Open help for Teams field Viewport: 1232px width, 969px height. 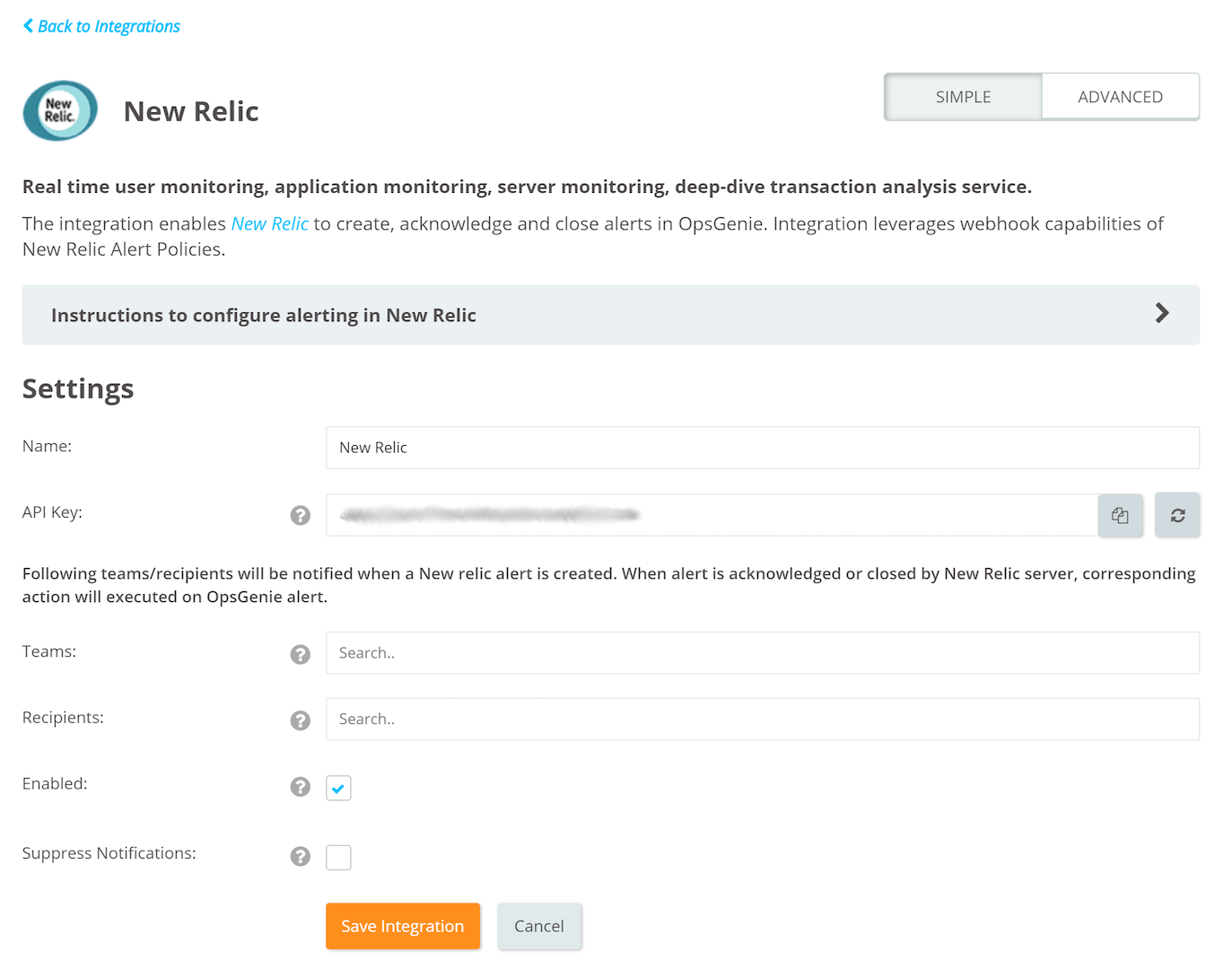click(x=301, y=654)
